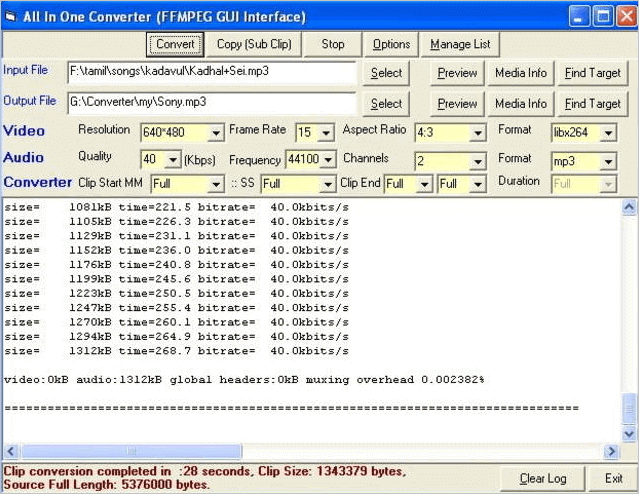
Task: Click the log's vertical scrollbar up arrow
Action: point(629,207)
